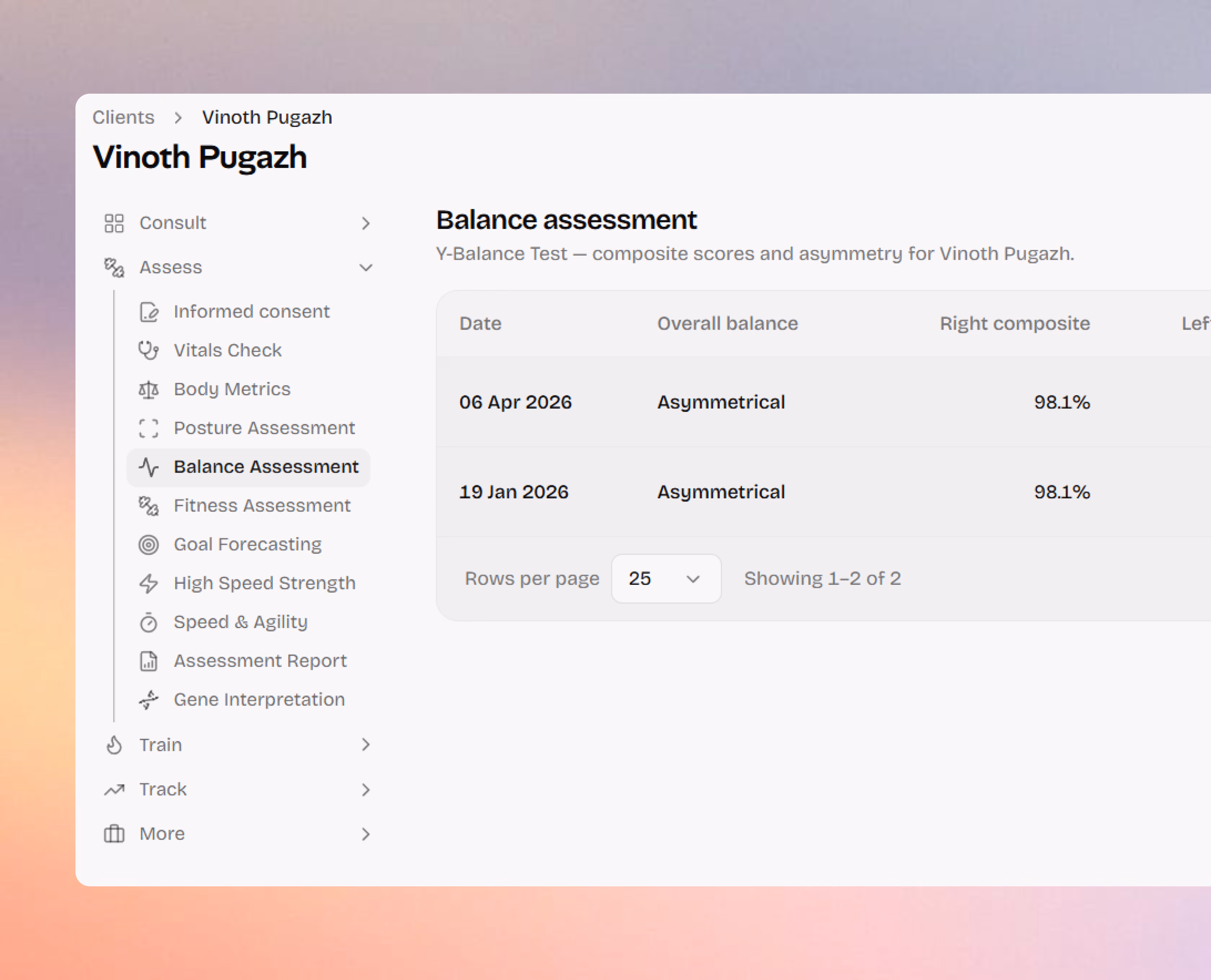
Task: Collapse the Assess section chevron
Action: 366,268
